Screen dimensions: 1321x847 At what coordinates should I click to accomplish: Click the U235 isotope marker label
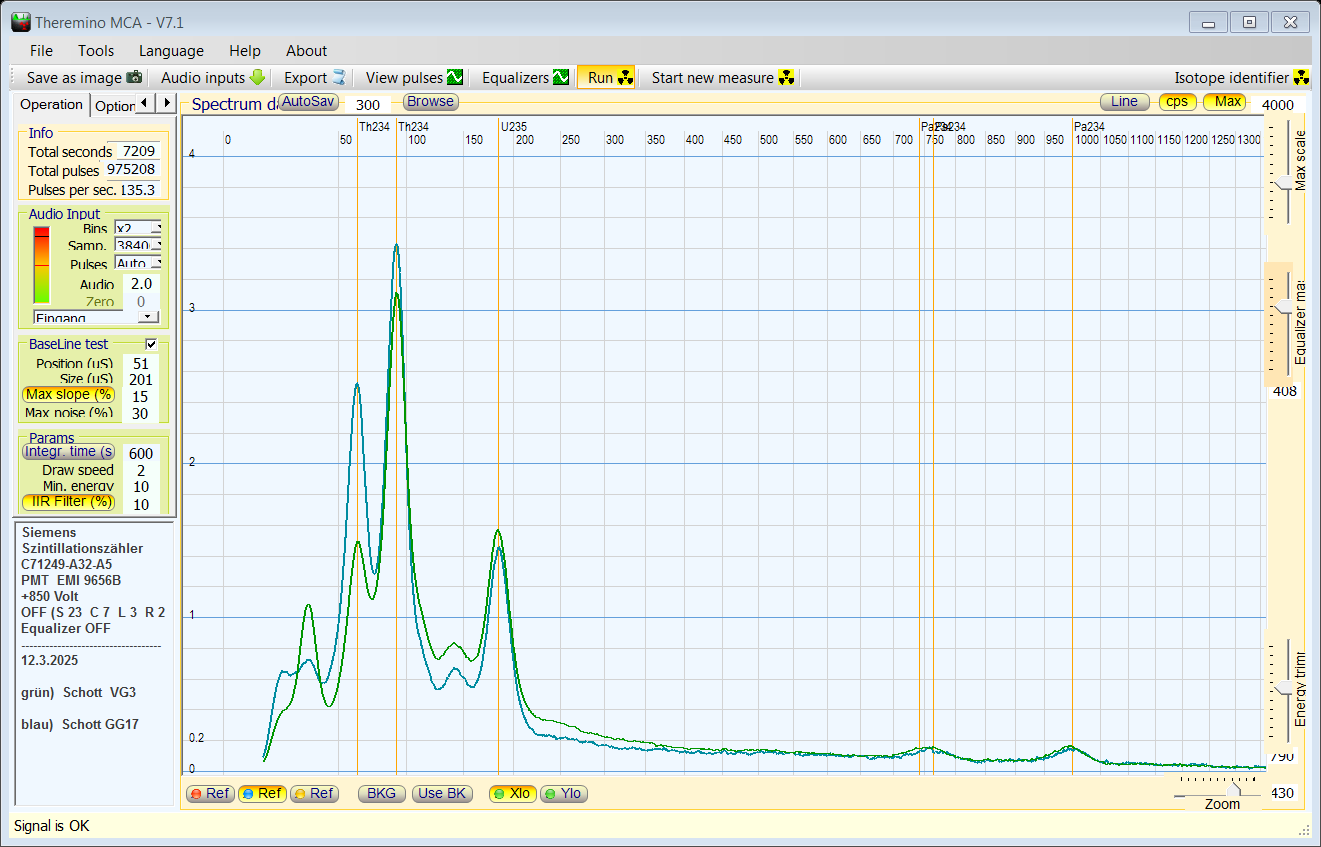click(x=514, y=127)
